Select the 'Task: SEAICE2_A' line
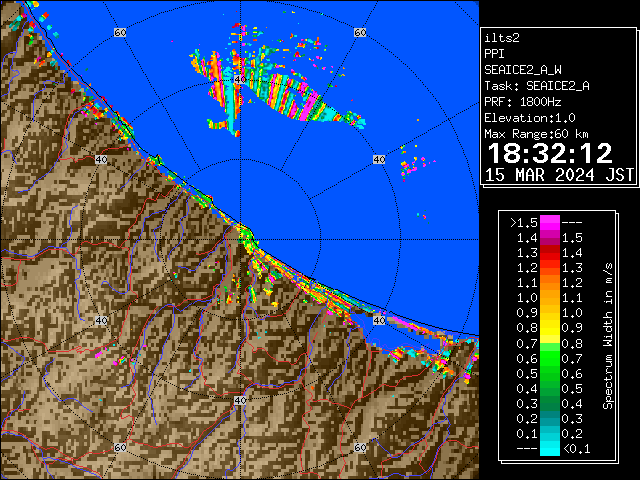Viewport: 640px width, 480px height. coord(537,86)
